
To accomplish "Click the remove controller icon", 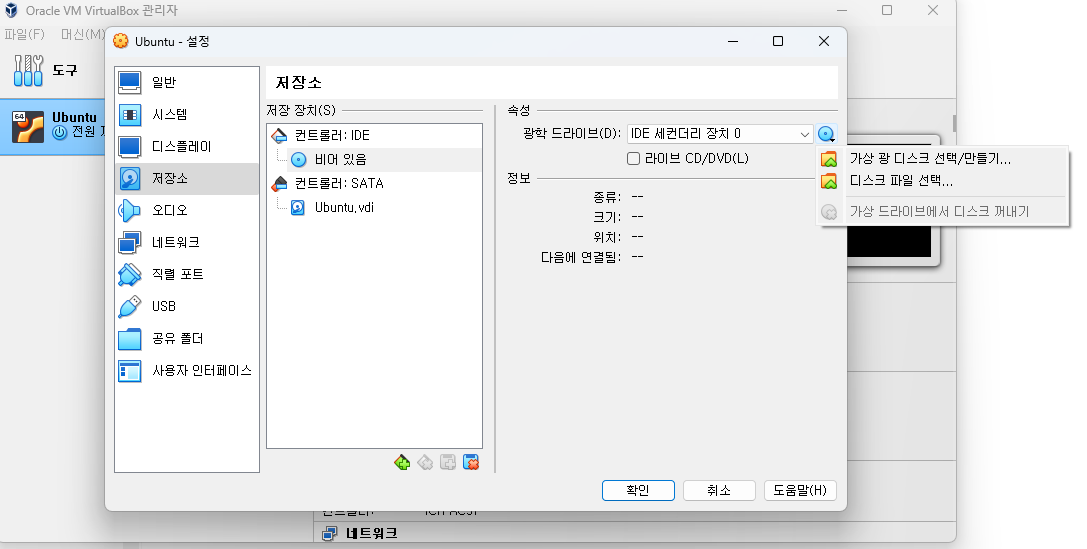I will [x=425, y=462].
